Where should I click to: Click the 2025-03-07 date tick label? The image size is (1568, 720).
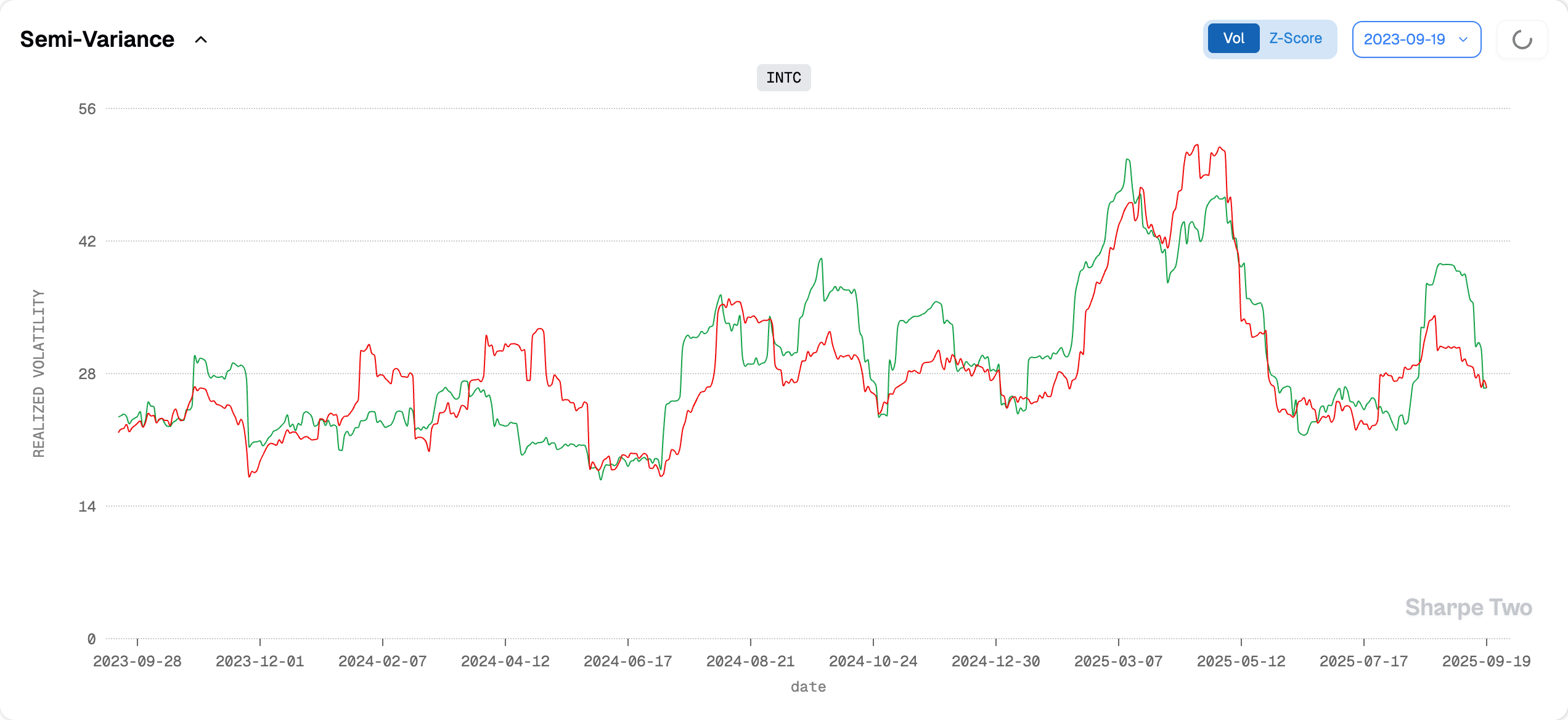[1118, 661]
